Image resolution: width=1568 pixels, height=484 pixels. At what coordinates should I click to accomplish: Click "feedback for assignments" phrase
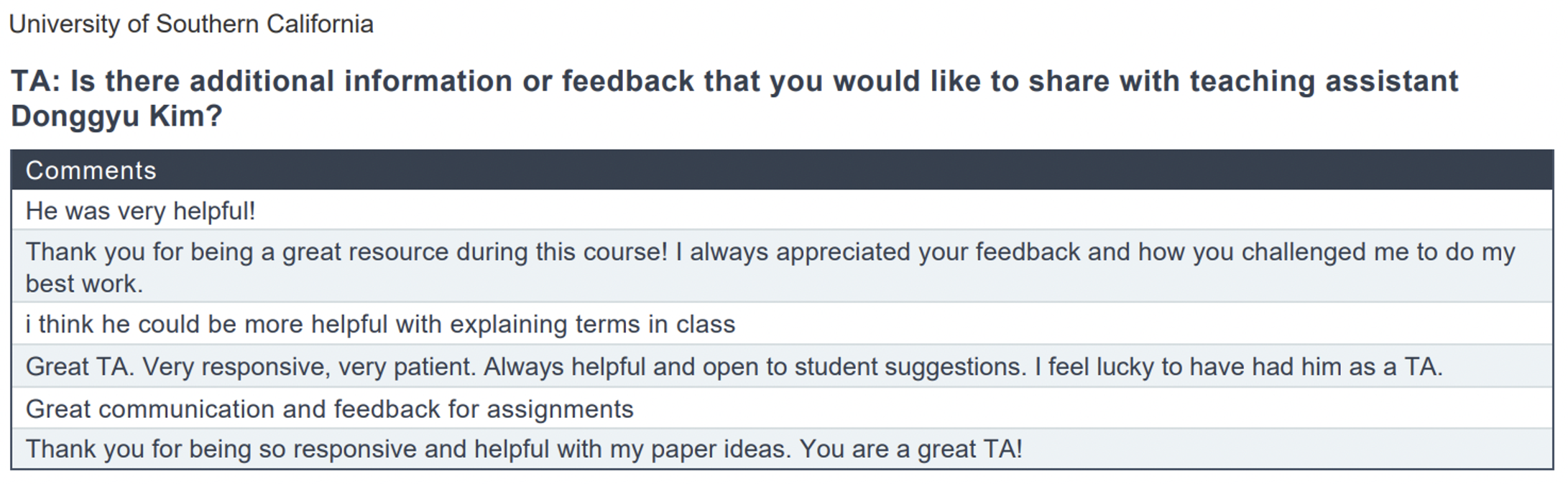[484, 409]
